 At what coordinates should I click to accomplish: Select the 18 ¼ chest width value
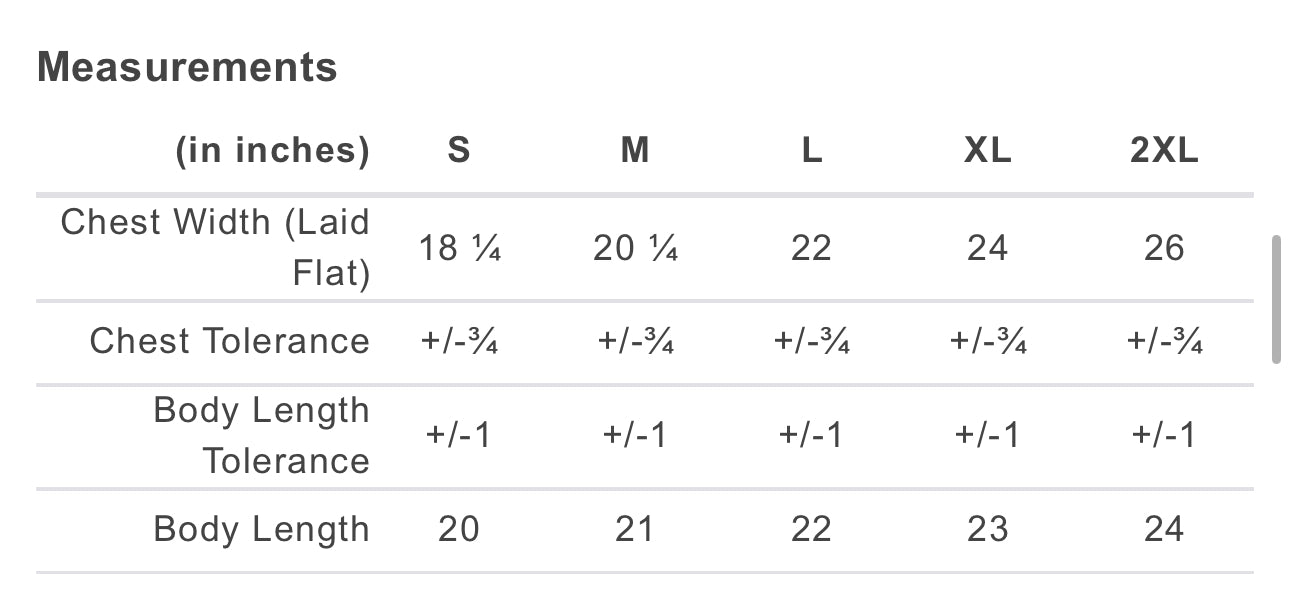click(459, 248)
